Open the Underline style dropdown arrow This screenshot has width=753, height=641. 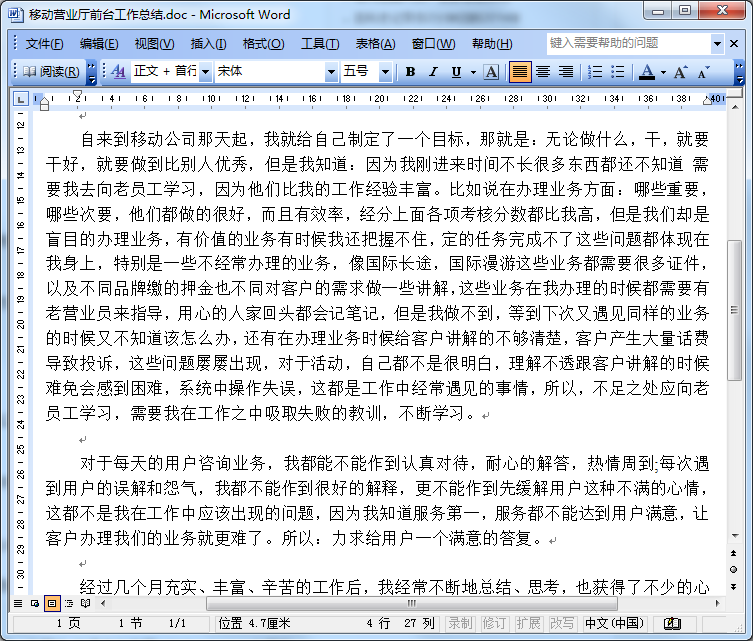click(x=473, y=73)
